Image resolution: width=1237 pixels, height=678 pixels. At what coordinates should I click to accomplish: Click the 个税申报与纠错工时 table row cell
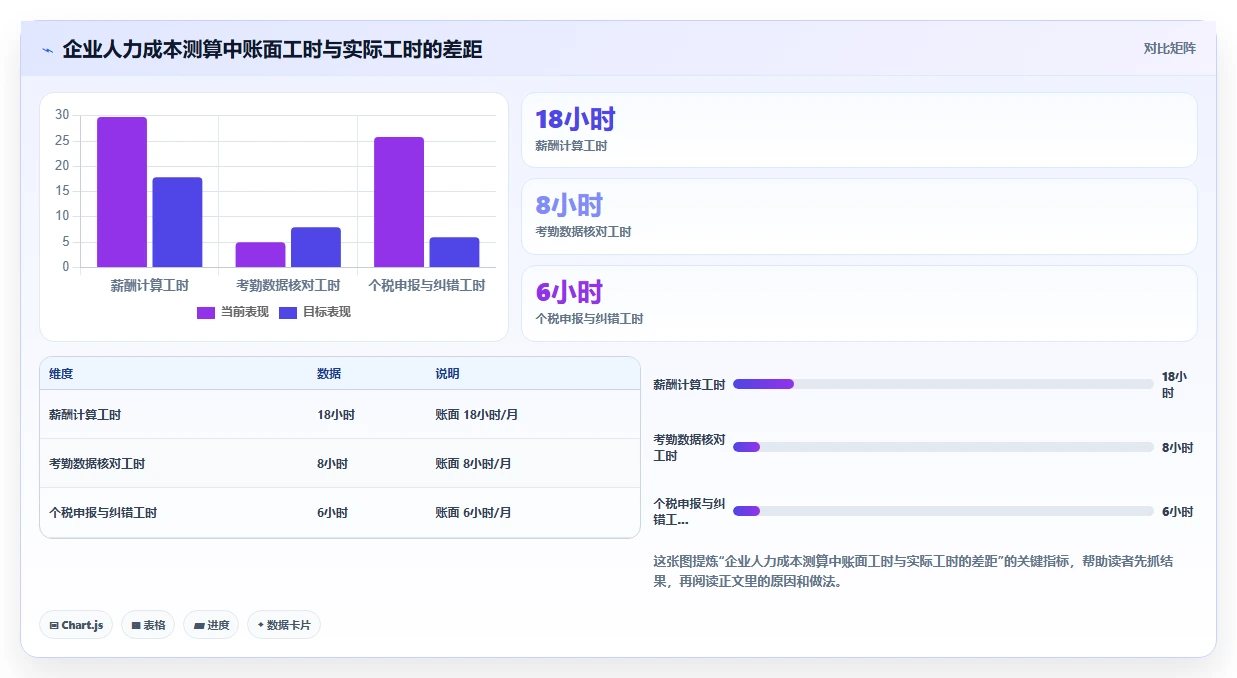pyautogui.click(x=103, y=512)
